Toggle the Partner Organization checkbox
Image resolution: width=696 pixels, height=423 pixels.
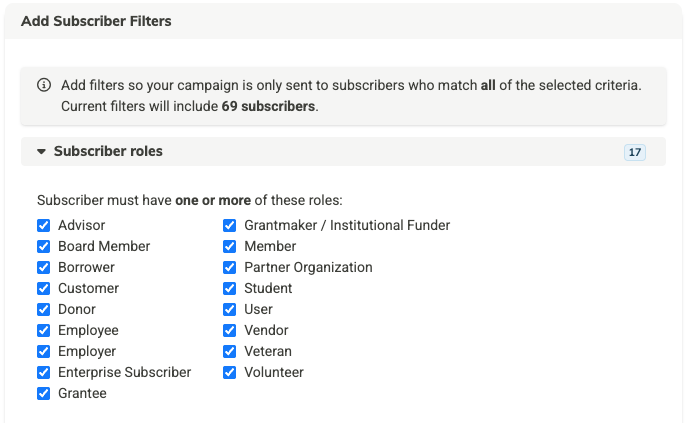tap(230, 267)
